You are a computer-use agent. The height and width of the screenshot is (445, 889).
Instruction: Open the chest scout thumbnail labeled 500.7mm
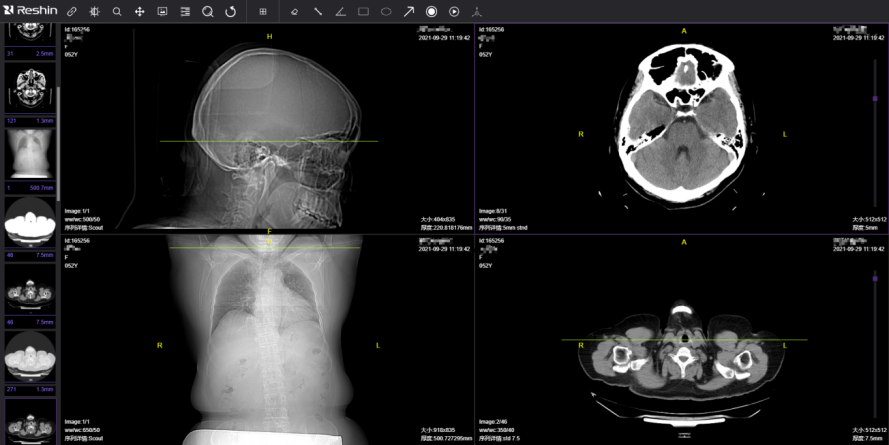(29, 154)
